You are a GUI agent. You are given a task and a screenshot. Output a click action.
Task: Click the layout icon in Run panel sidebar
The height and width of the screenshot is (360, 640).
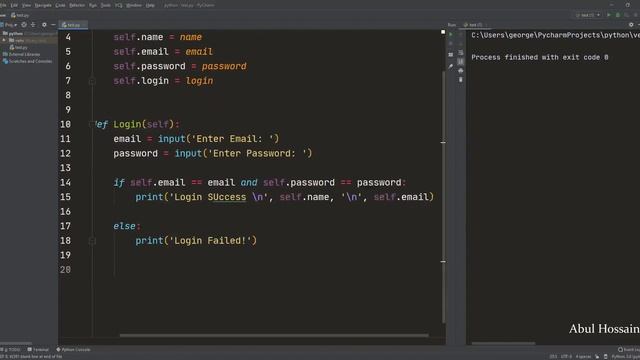[451, 54]
